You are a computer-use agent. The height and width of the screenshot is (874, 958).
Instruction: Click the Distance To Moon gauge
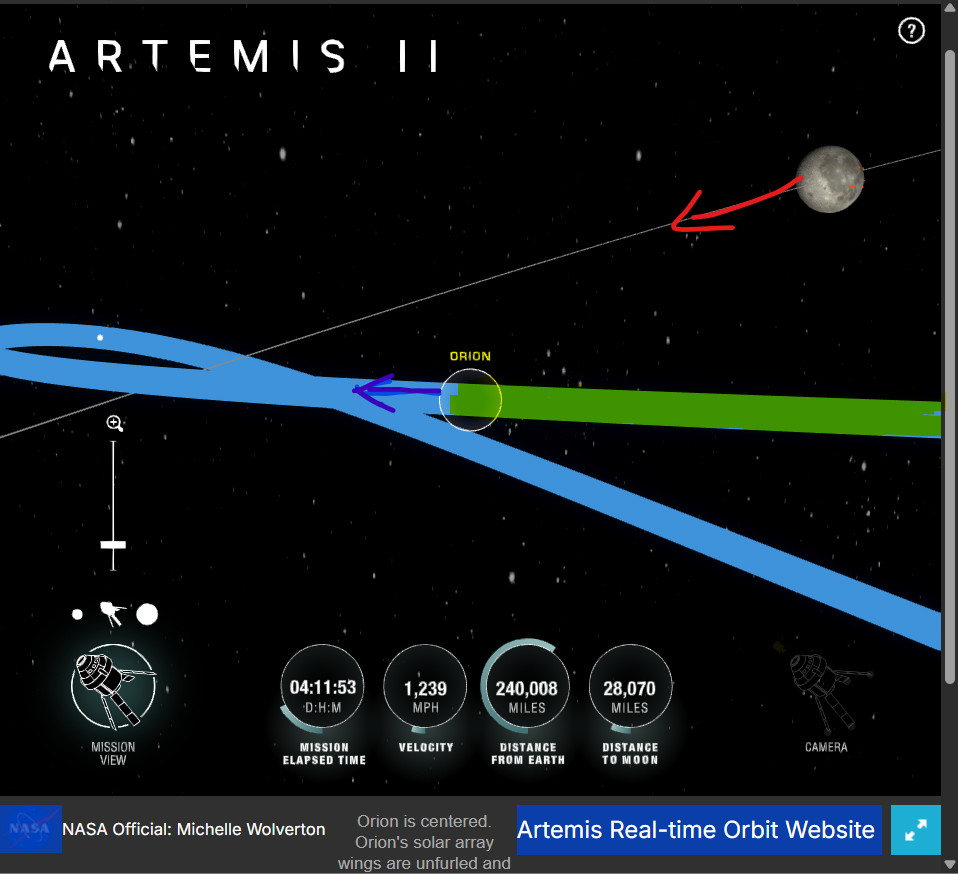(630, 686)
